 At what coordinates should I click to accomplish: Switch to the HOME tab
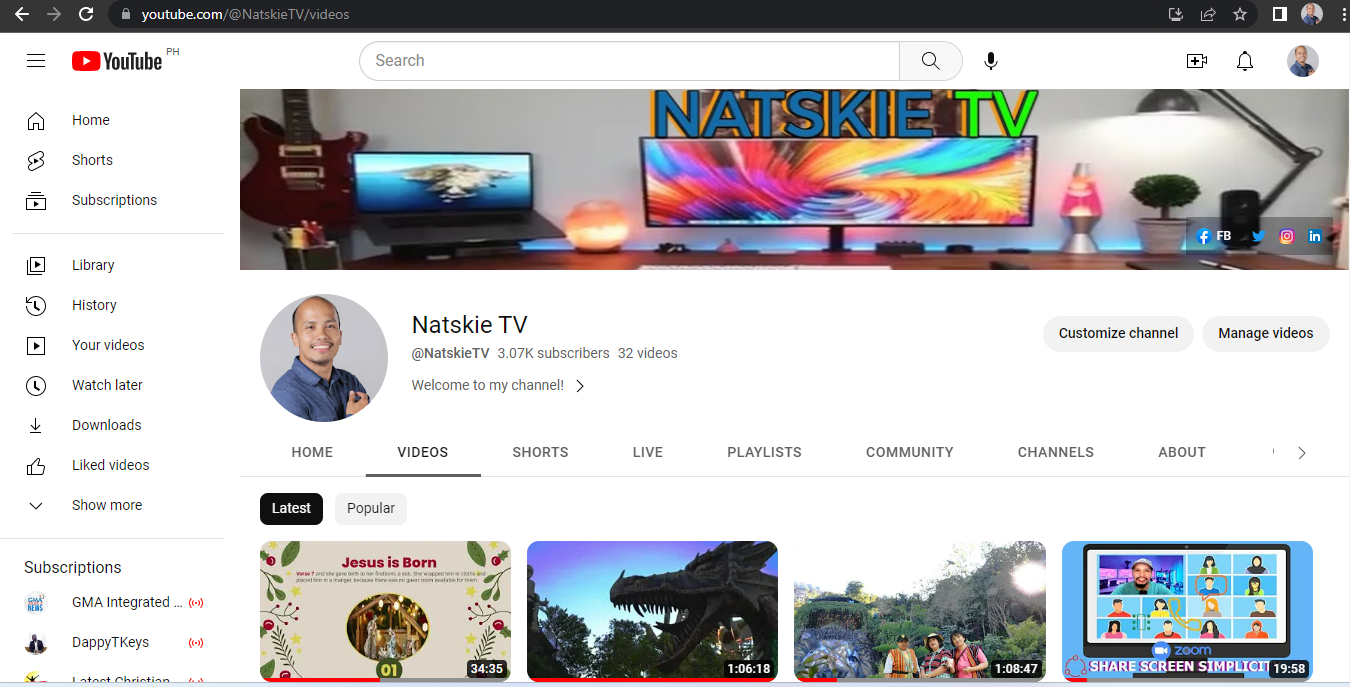pos(312,453)
